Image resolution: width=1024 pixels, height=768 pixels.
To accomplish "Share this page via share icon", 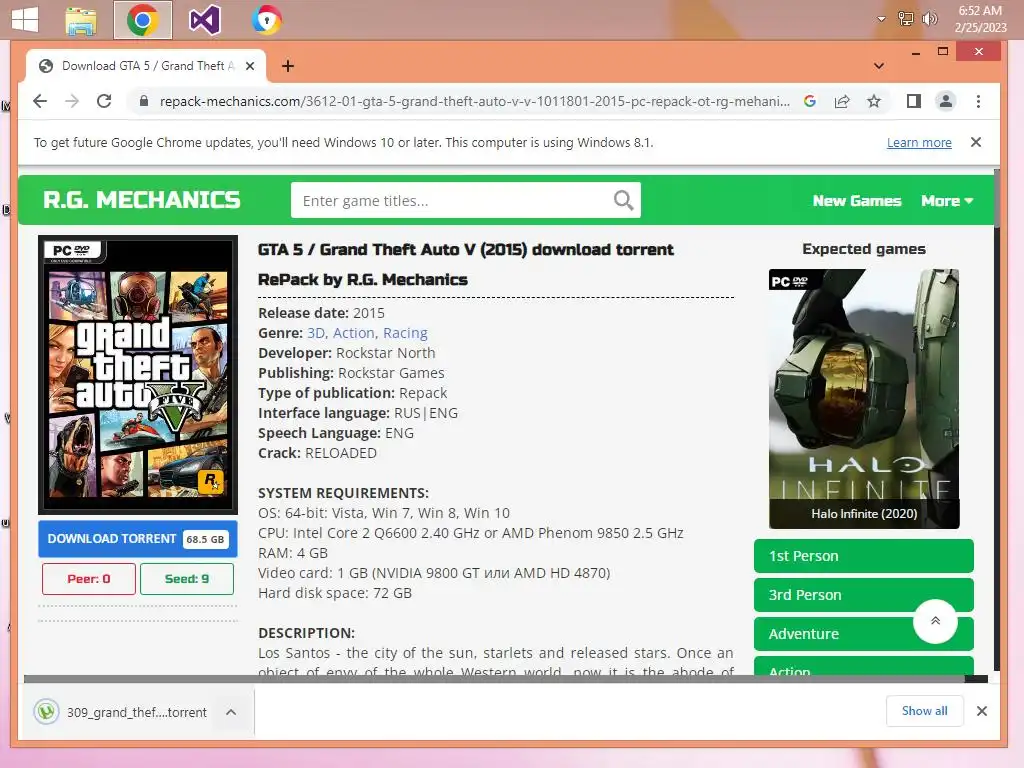I will 842,101.
